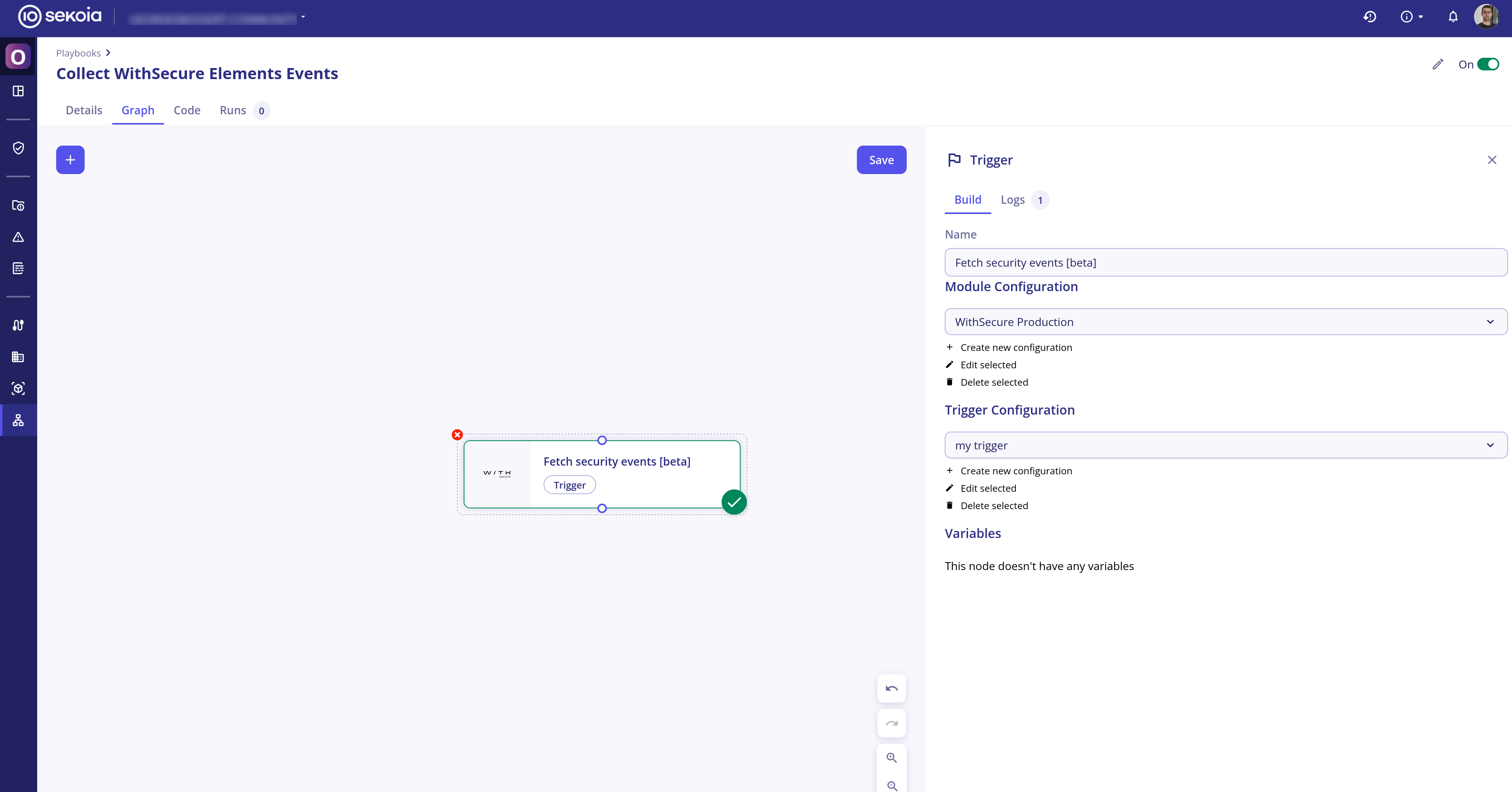Image resolution: width=1512 pixels, height=792 pixels.
Task: Open the building assets sidebar icon
Action: click(18, 357)
